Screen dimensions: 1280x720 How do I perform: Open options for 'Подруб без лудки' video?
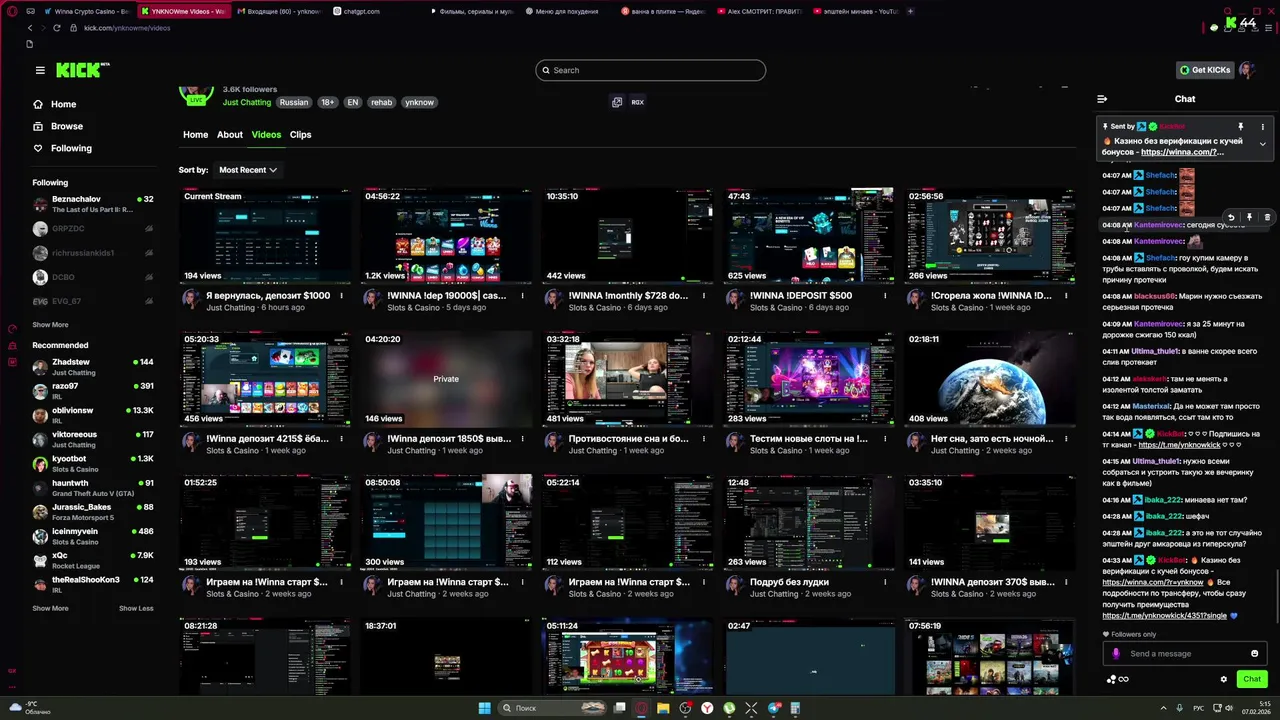885,582
